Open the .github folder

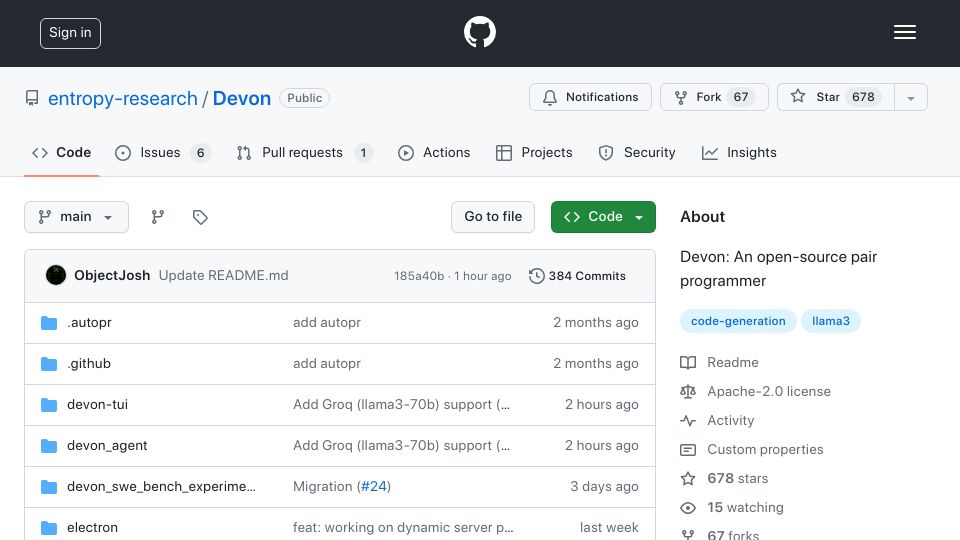89,364
